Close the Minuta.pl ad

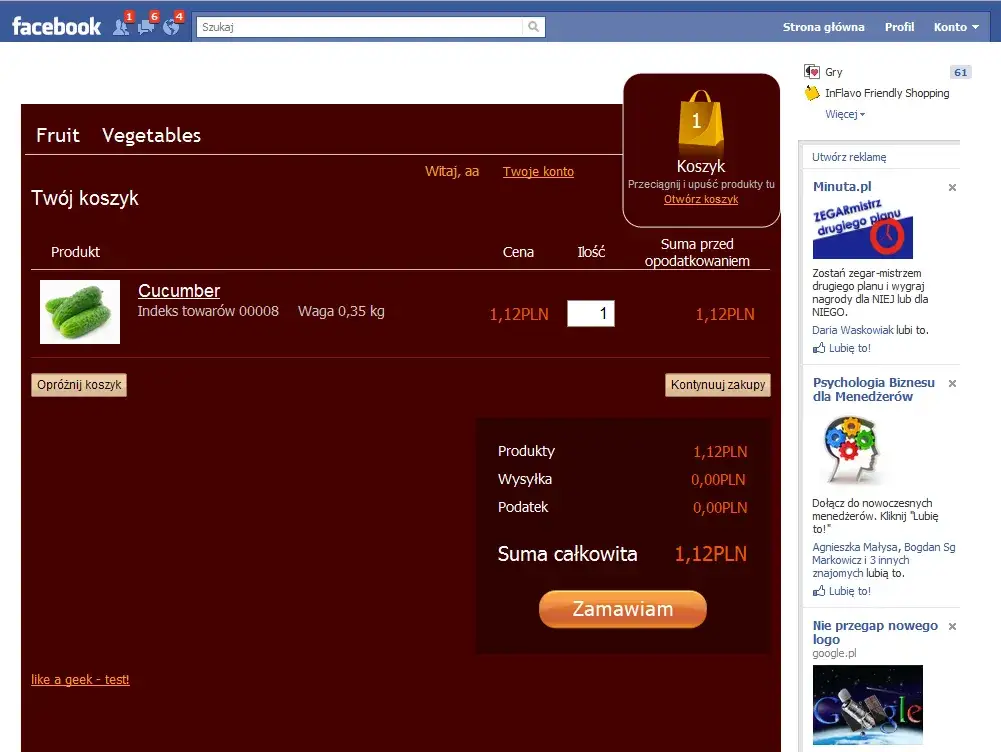tap(952, 187)
